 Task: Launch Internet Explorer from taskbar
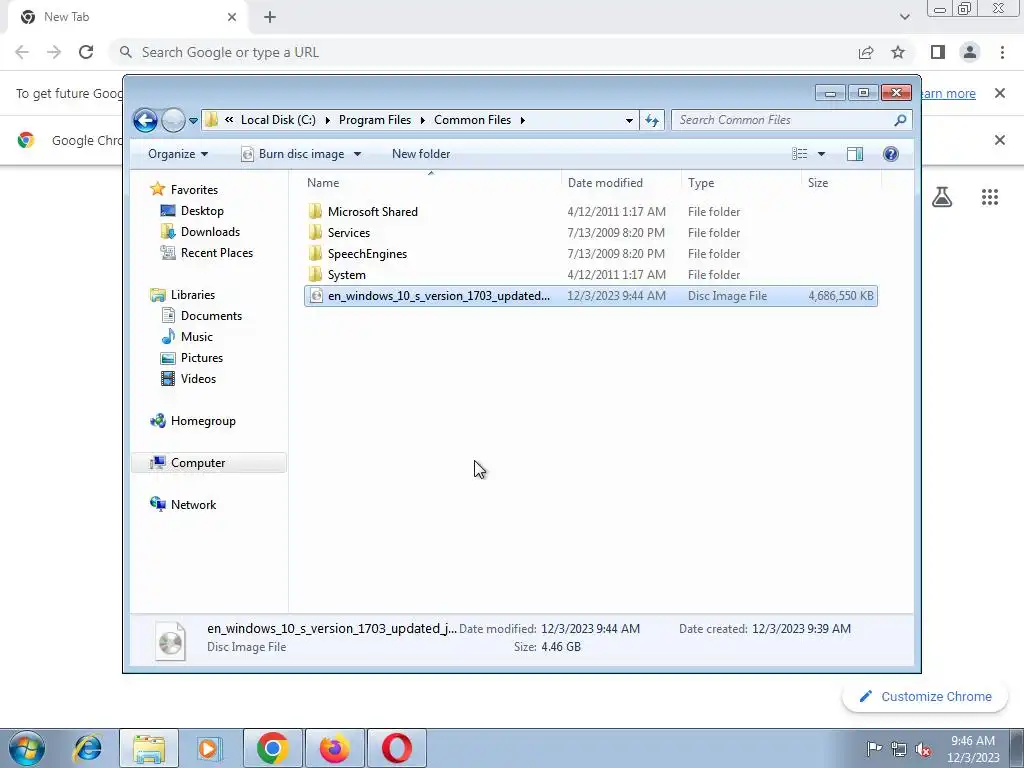(88, 748)
